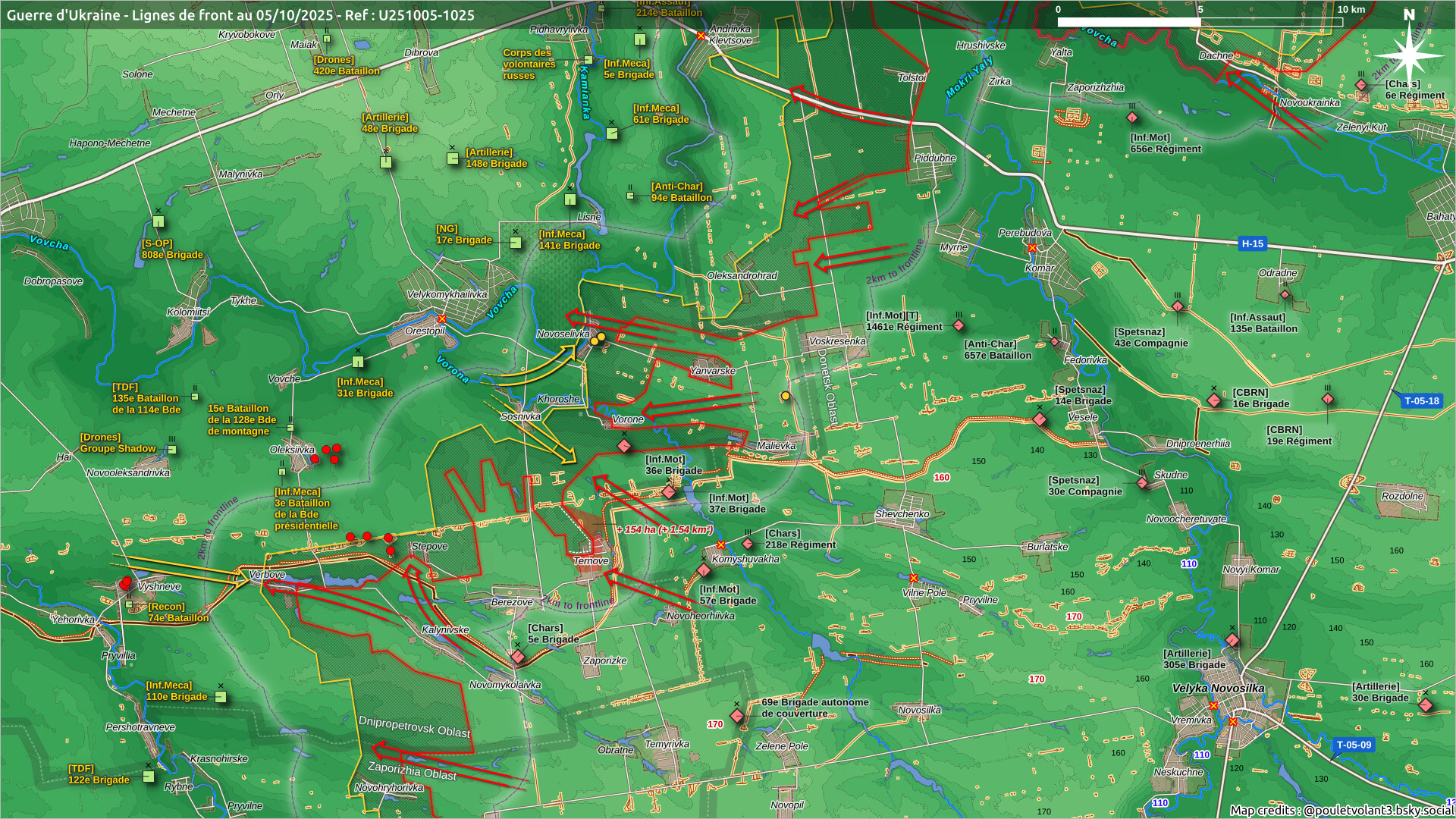Click the 808e Brigade S-OP unit marker
This screenshot has width=1456, height=819.
click(158, 221)
